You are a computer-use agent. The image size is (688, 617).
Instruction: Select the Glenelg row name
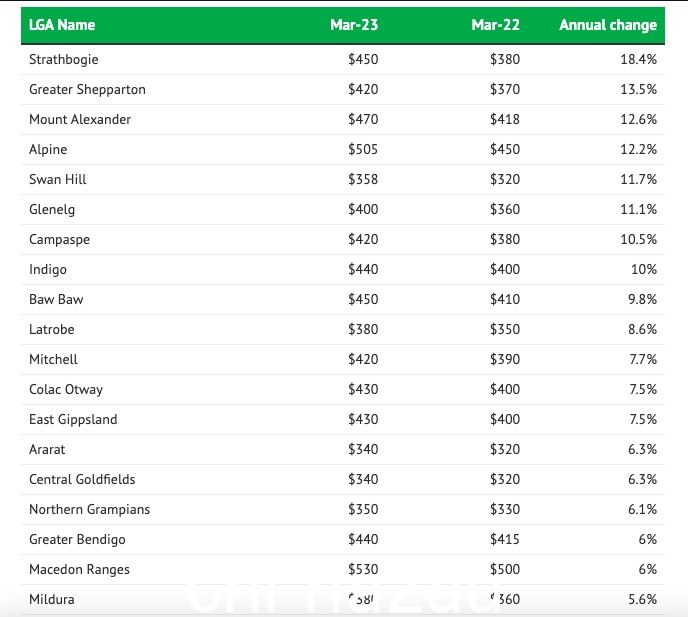pyautogui.click(x=52, y=210)
